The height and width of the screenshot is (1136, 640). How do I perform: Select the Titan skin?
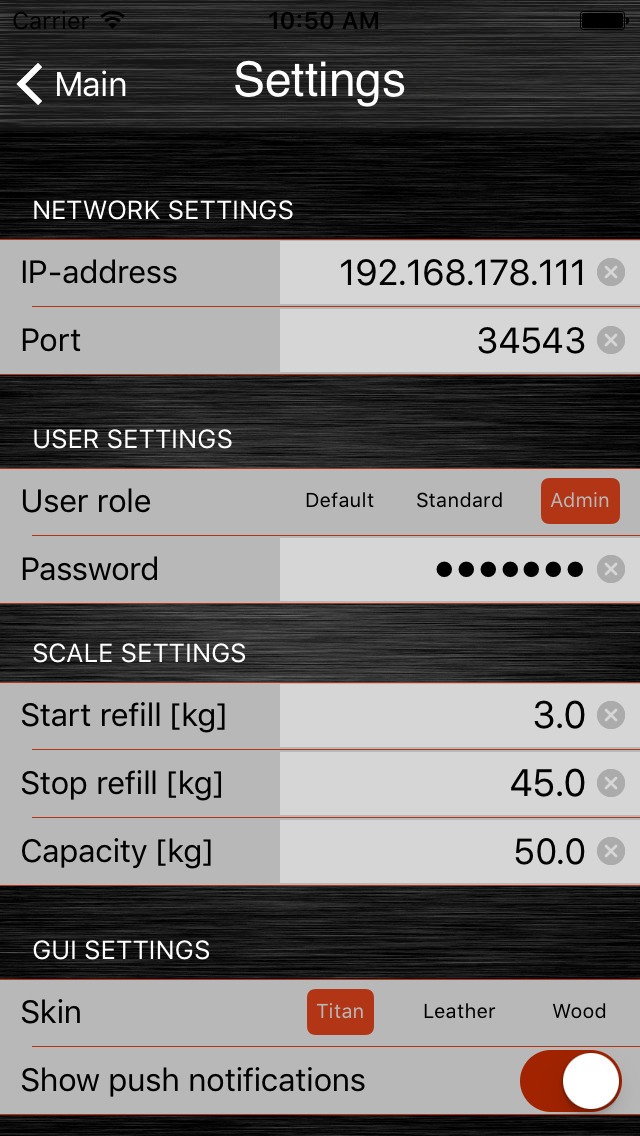pyautogui.click(x=340, y=1012)
